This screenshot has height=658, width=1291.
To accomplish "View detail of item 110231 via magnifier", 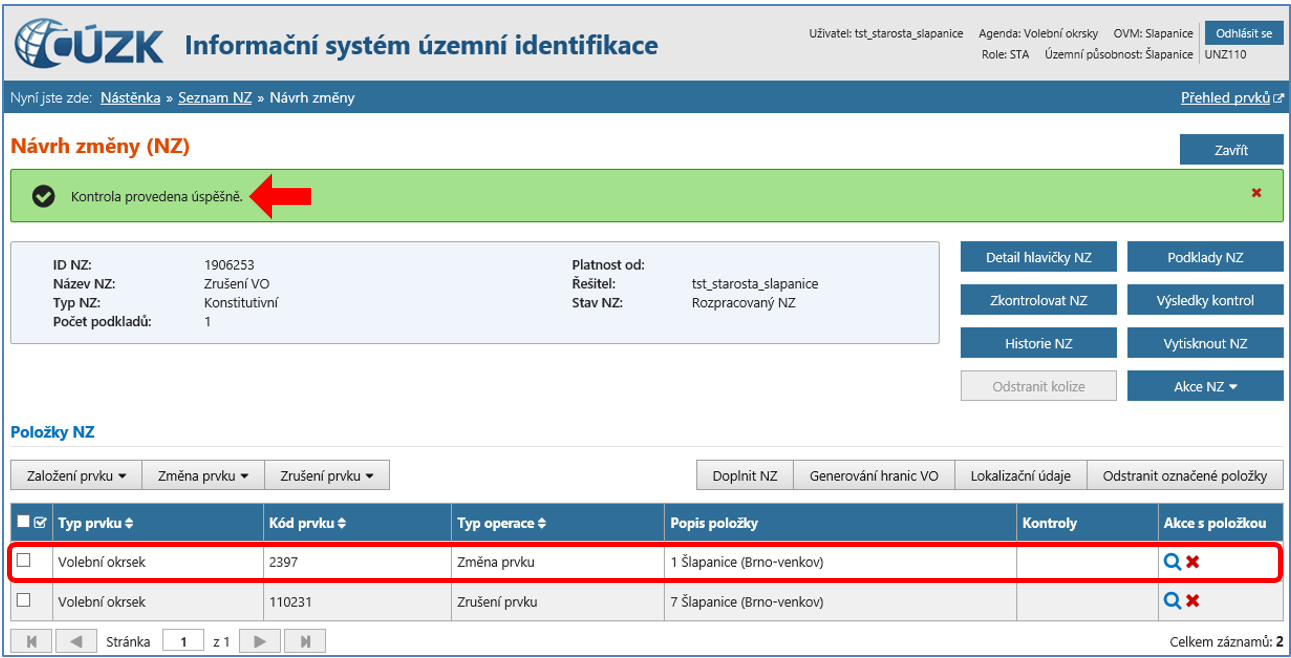I will pos(1171,601).
